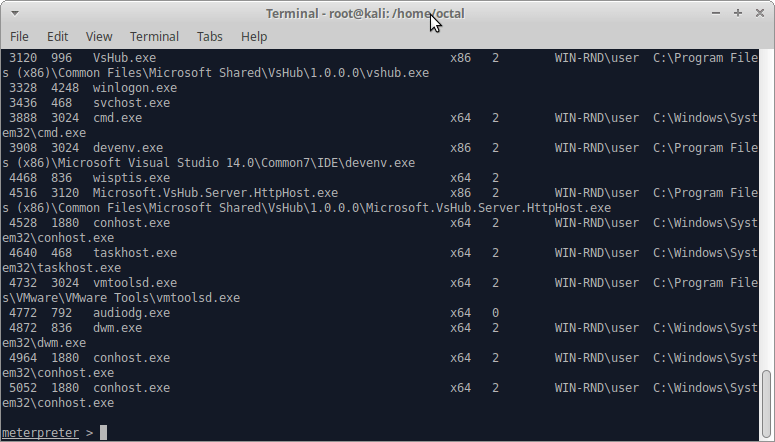This screenshot has height=442, width=775.
Task: Click PID 3328 in the process list
Action: (x=23, y=88)
